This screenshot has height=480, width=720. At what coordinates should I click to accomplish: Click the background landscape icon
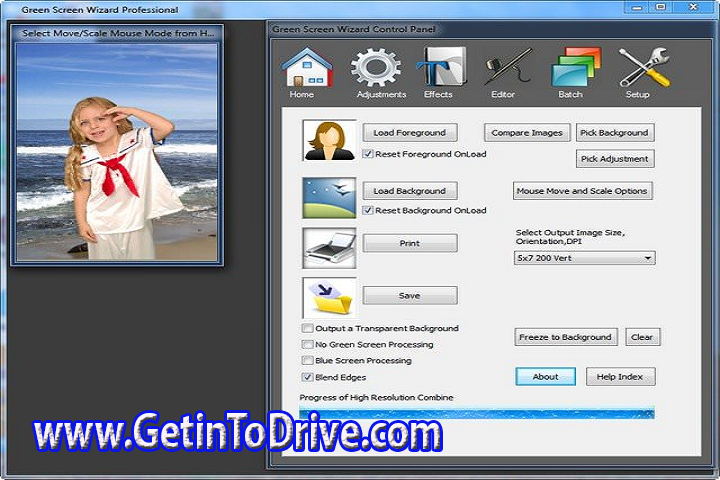click(329, 198)
